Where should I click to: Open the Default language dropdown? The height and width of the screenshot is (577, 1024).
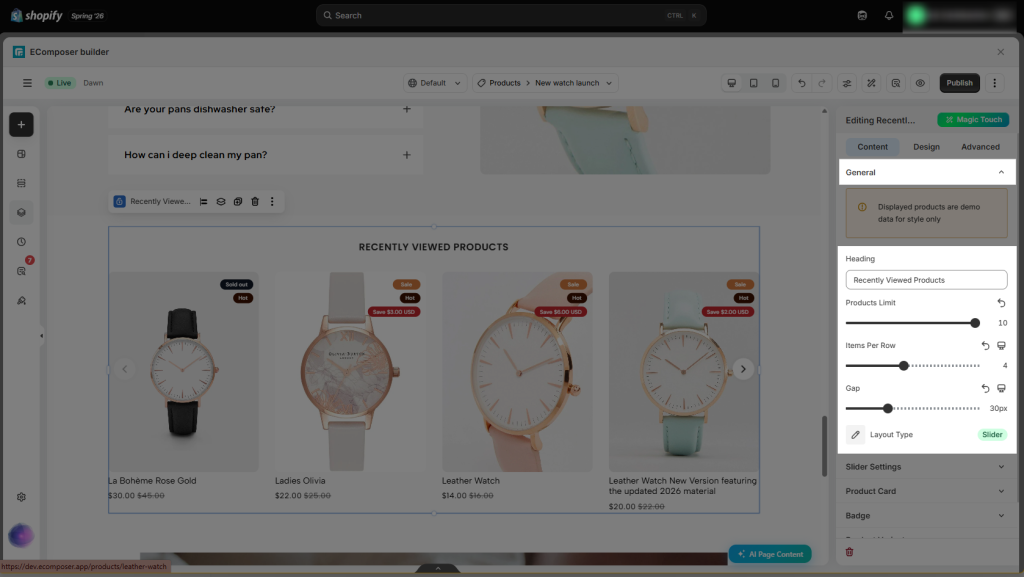coord(435,83)
